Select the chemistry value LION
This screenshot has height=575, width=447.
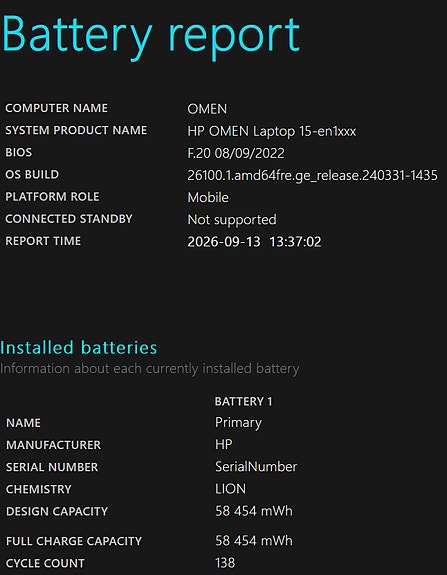pyautogui.click(x=230, y=489)
